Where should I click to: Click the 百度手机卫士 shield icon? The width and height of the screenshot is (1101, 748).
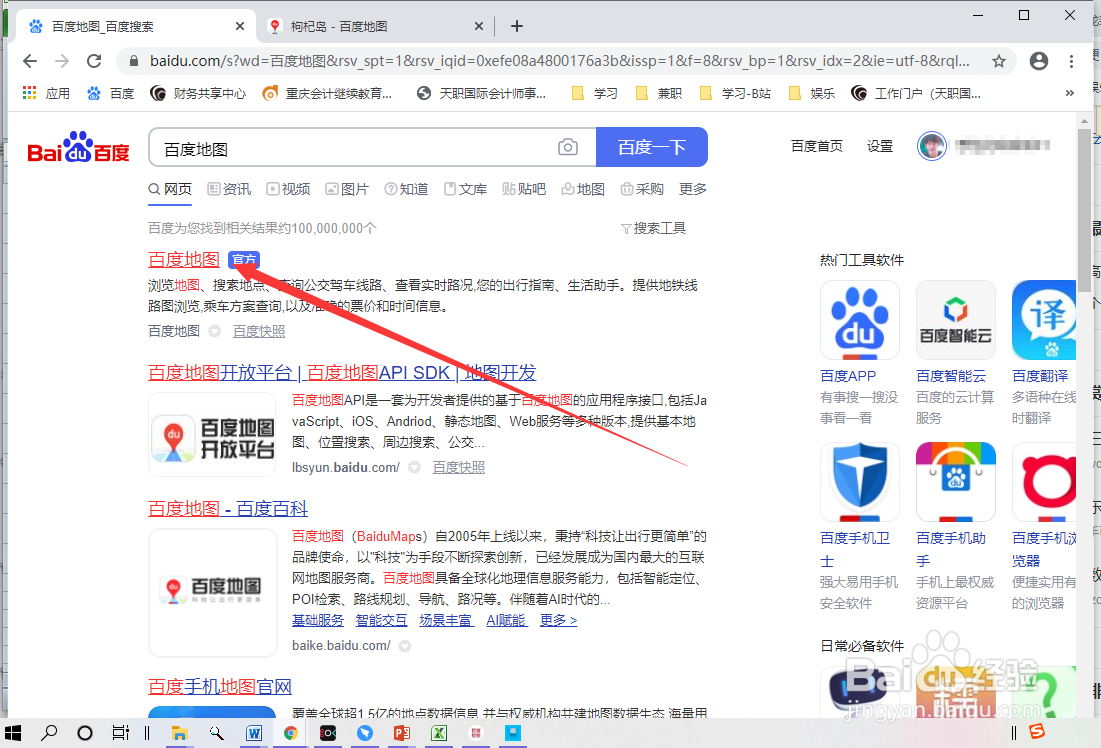coord(859,482)
